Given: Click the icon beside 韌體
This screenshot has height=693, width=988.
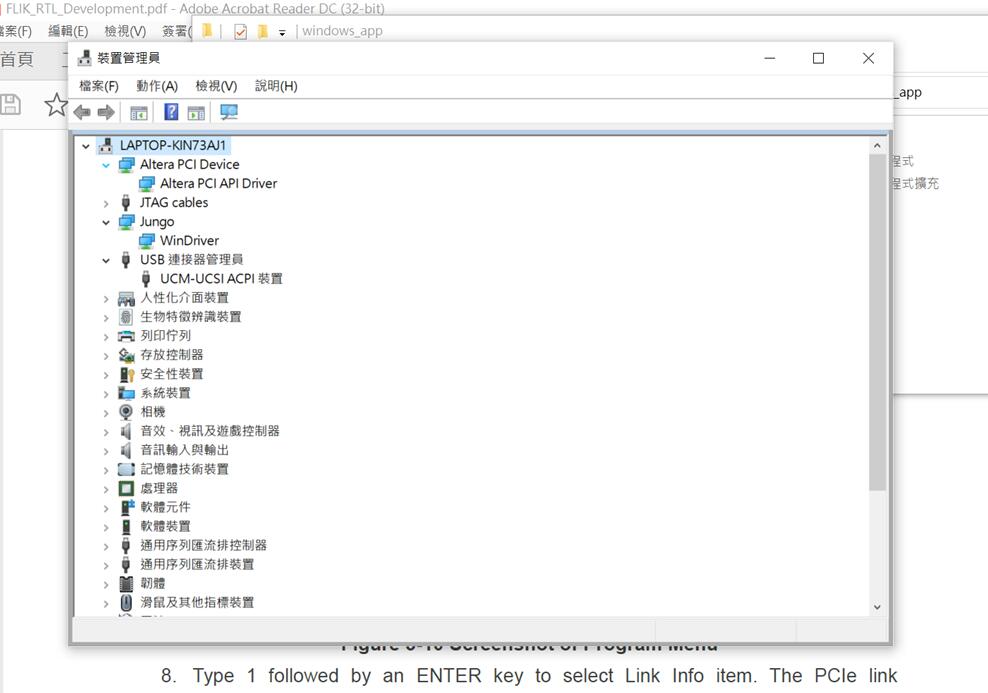Looking at the screenshot, I should [126, 583].
